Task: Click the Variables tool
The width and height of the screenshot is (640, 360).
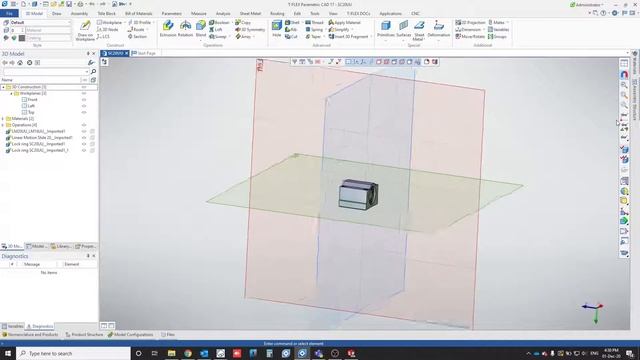Action: pos(498,29)
